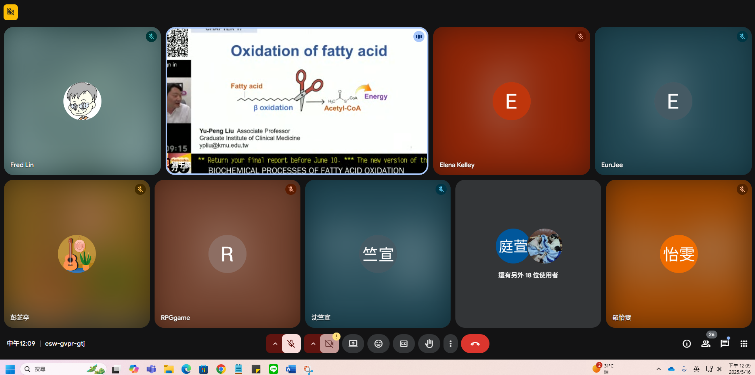Toggle closed captions
Viewport: 755px width, 375px height.
(x=404, y=344)
